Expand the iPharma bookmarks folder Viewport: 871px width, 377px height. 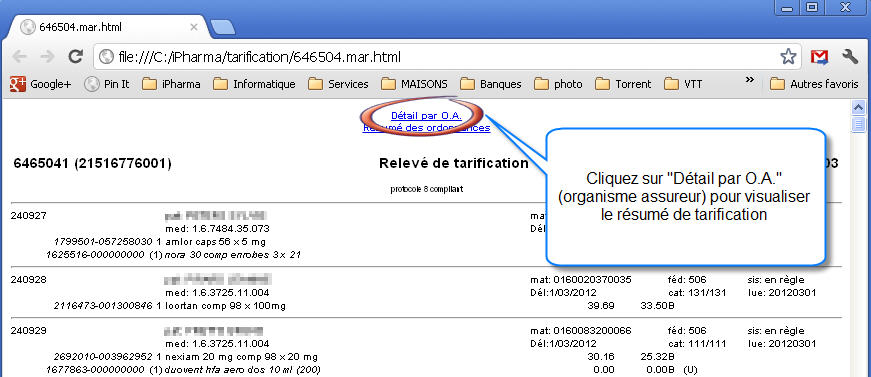171,84
